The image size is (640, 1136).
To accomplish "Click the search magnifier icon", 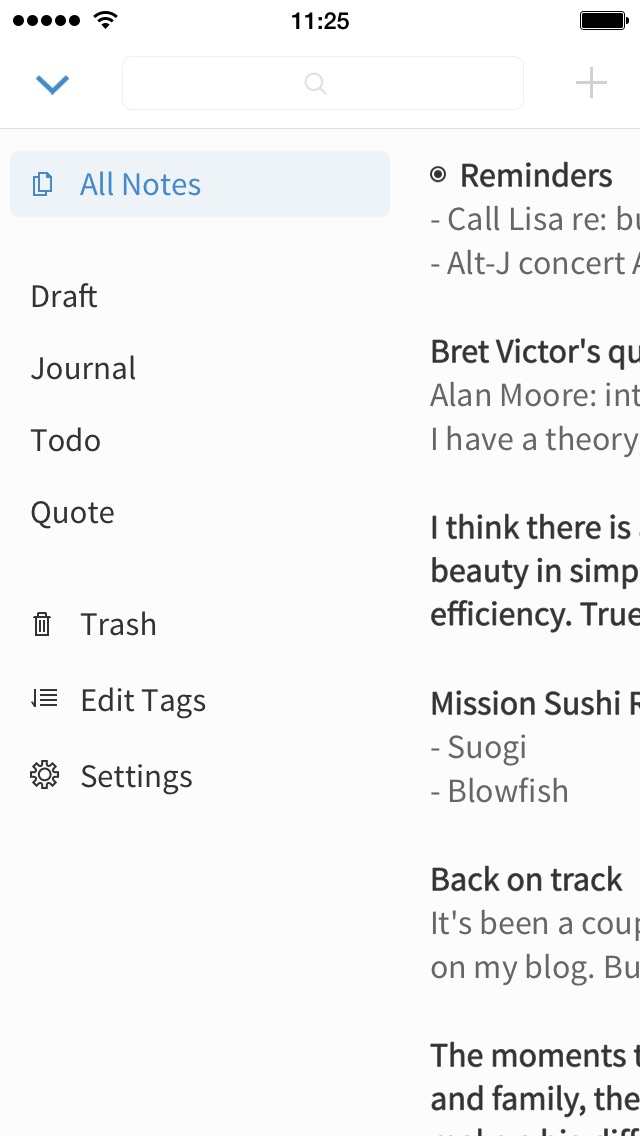I will click(315, 83).
